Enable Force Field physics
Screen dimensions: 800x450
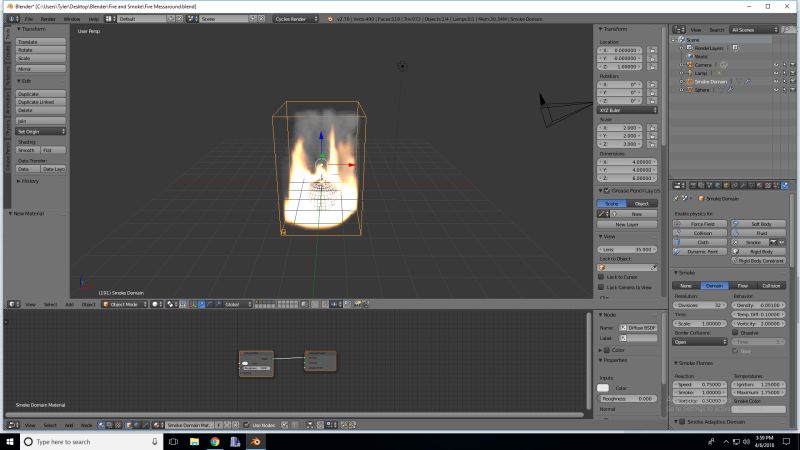point(699,224)
